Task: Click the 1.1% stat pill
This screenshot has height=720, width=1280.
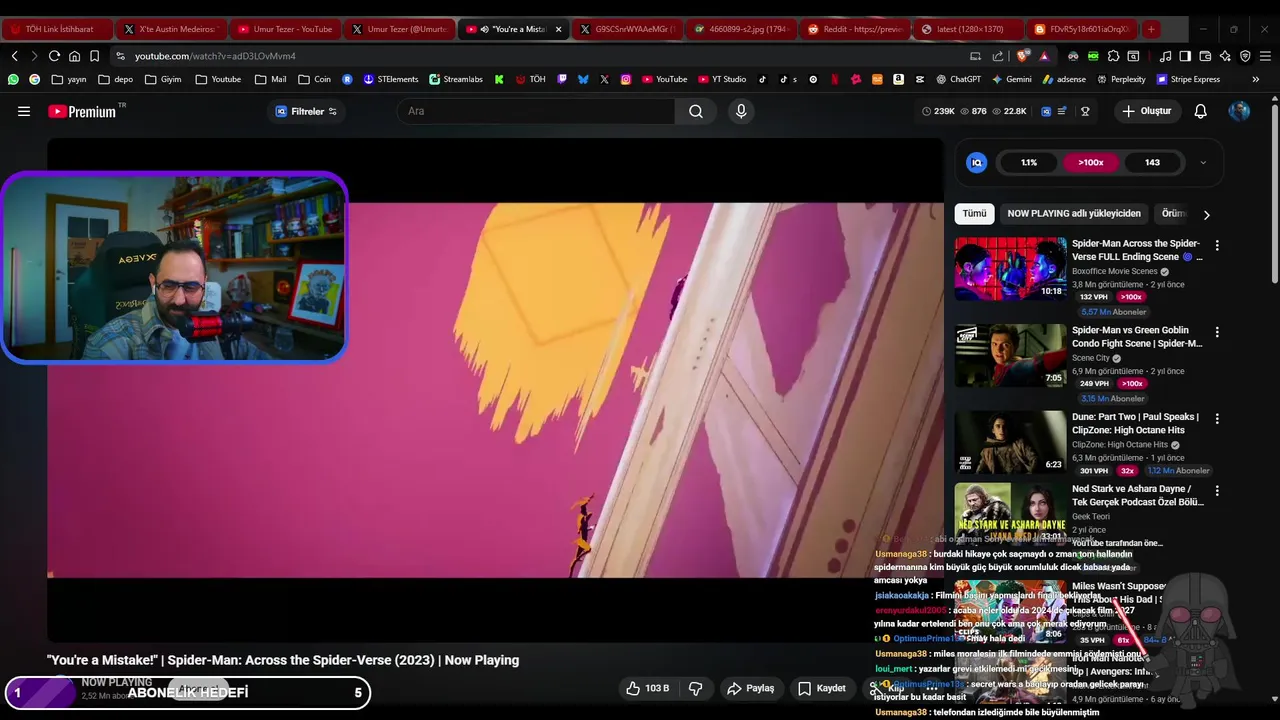Action: point(1029,162)
